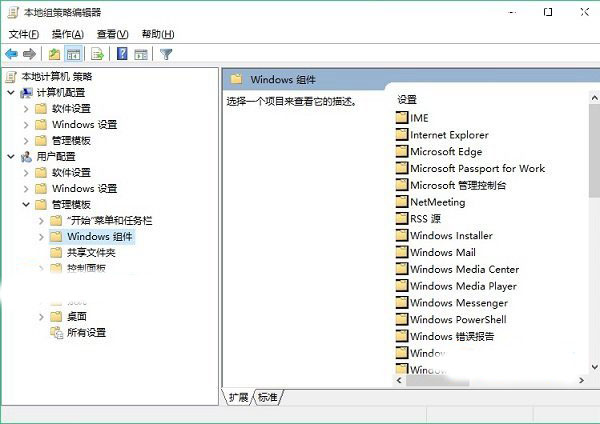Click the IME folder icon
Image resolution: width=600 pixels, height=424 pixels.
[x=402, y=117]
